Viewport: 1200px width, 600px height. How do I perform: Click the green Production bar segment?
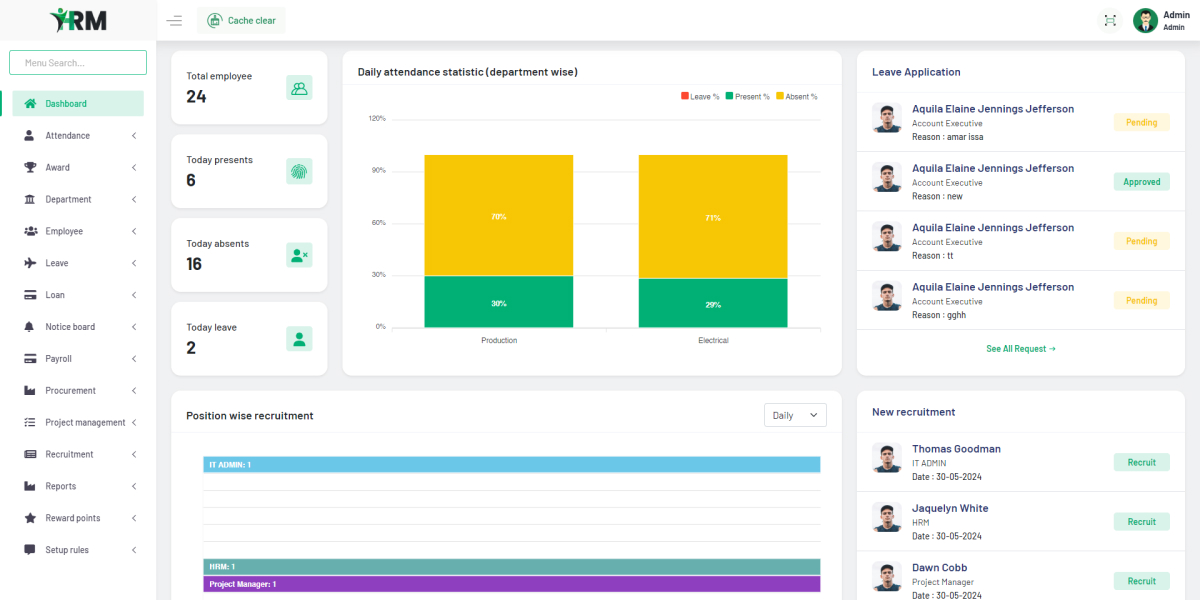[498, 302]
